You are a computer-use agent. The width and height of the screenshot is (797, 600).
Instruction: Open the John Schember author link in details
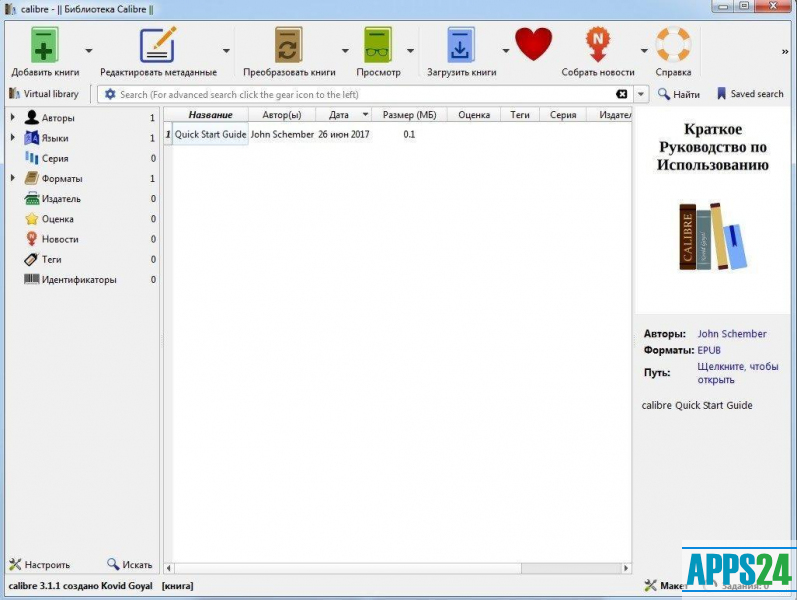pos(731,334)
